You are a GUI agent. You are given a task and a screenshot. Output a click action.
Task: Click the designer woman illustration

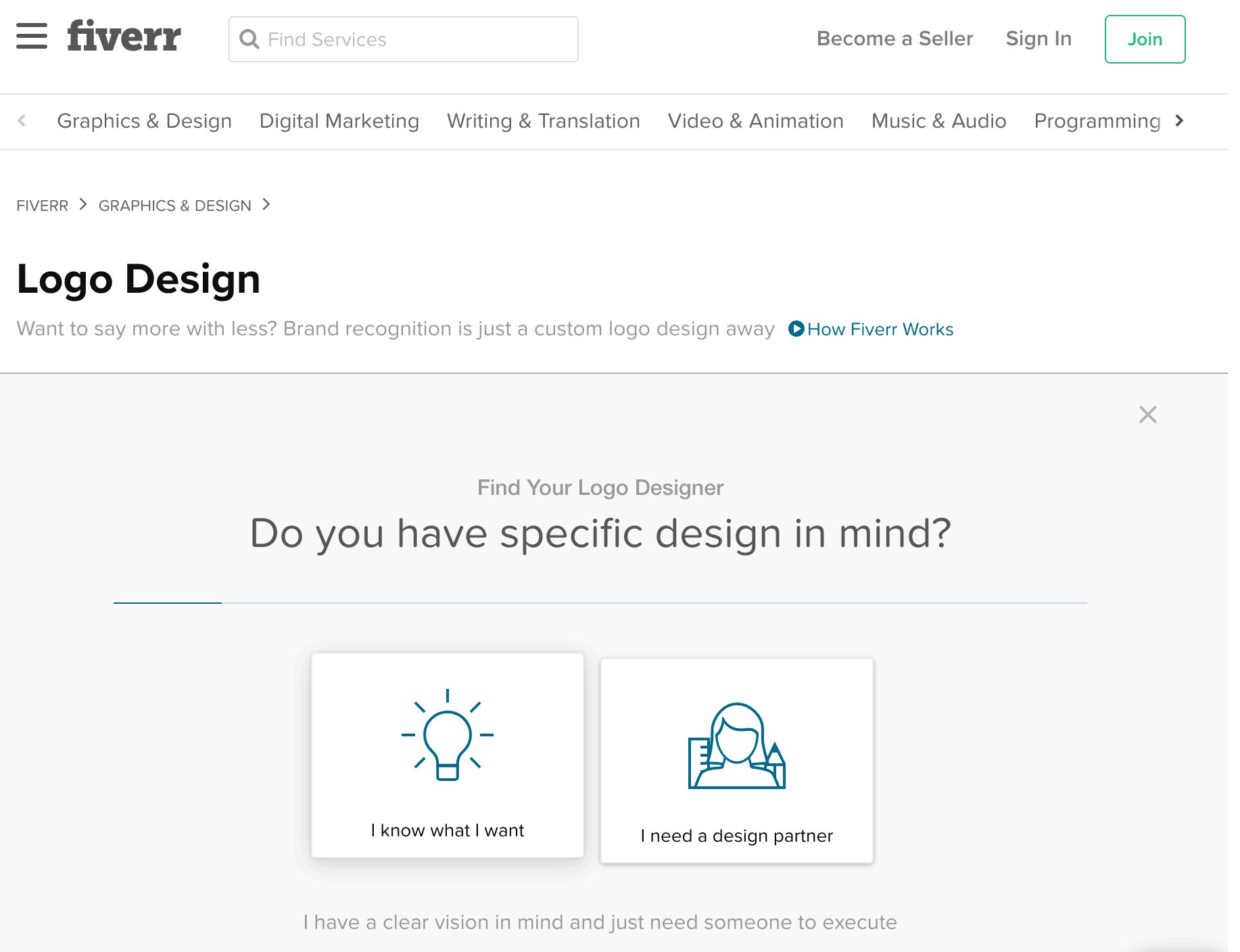[x=737, y=746]
